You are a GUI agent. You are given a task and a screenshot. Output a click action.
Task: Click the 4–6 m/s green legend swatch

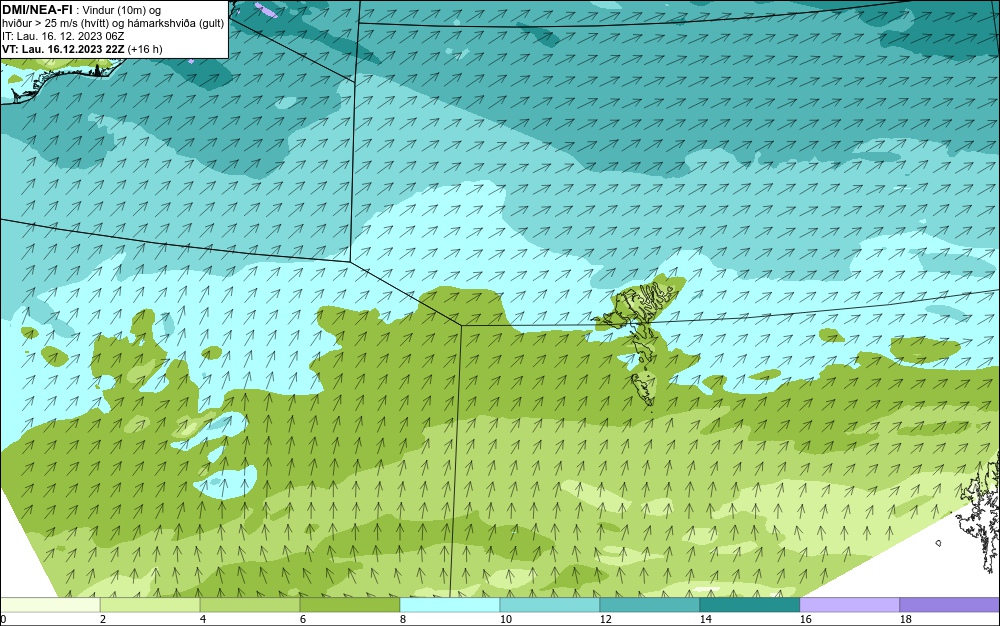[x=250, y=605]
